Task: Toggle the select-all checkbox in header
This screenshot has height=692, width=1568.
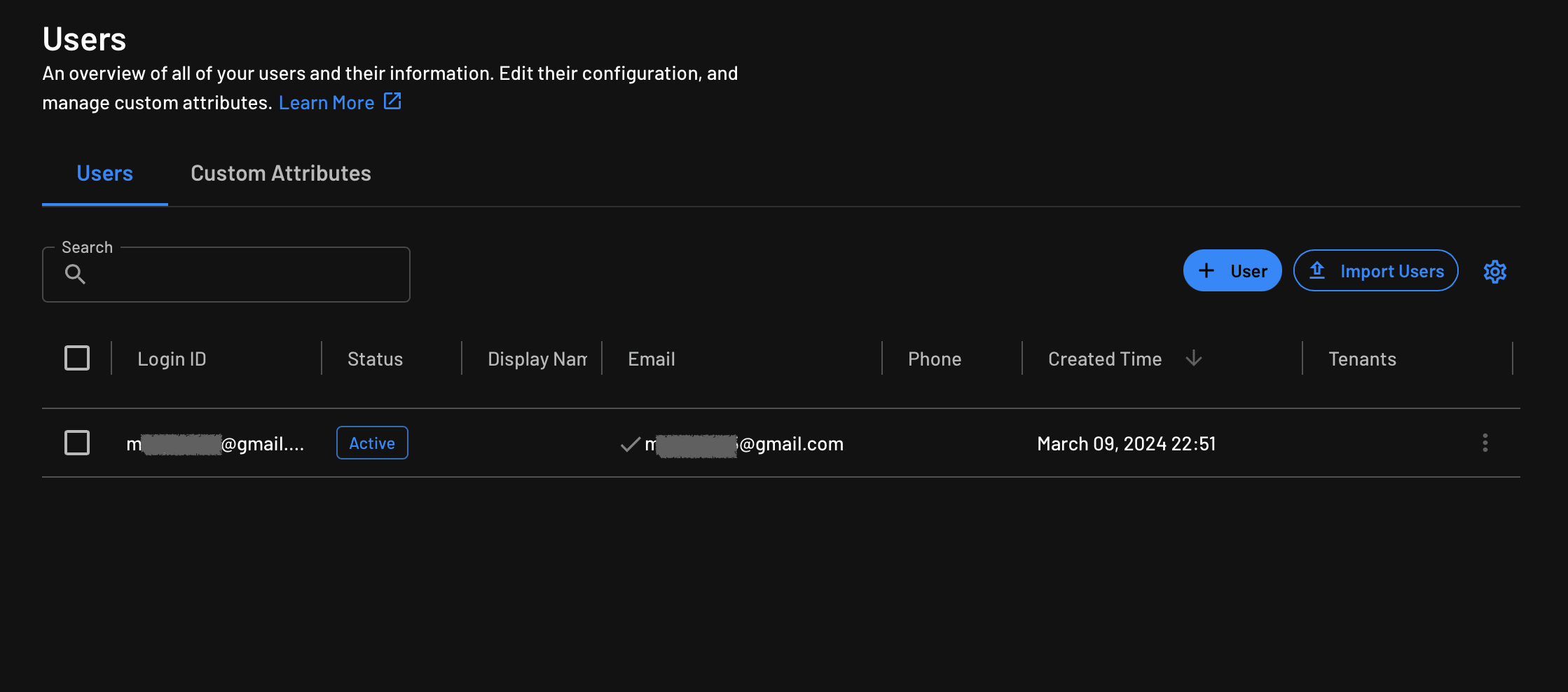Action: tap(77, 358)
